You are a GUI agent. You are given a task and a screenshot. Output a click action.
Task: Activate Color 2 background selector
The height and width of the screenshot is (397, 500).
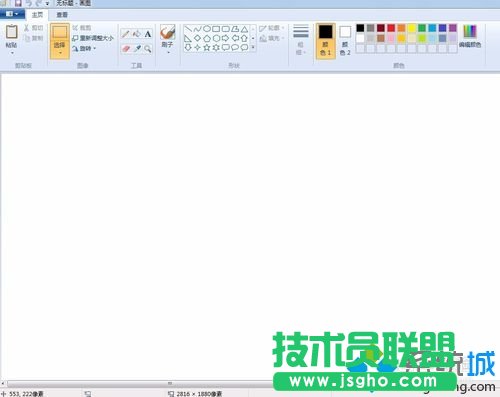(345, 41)
